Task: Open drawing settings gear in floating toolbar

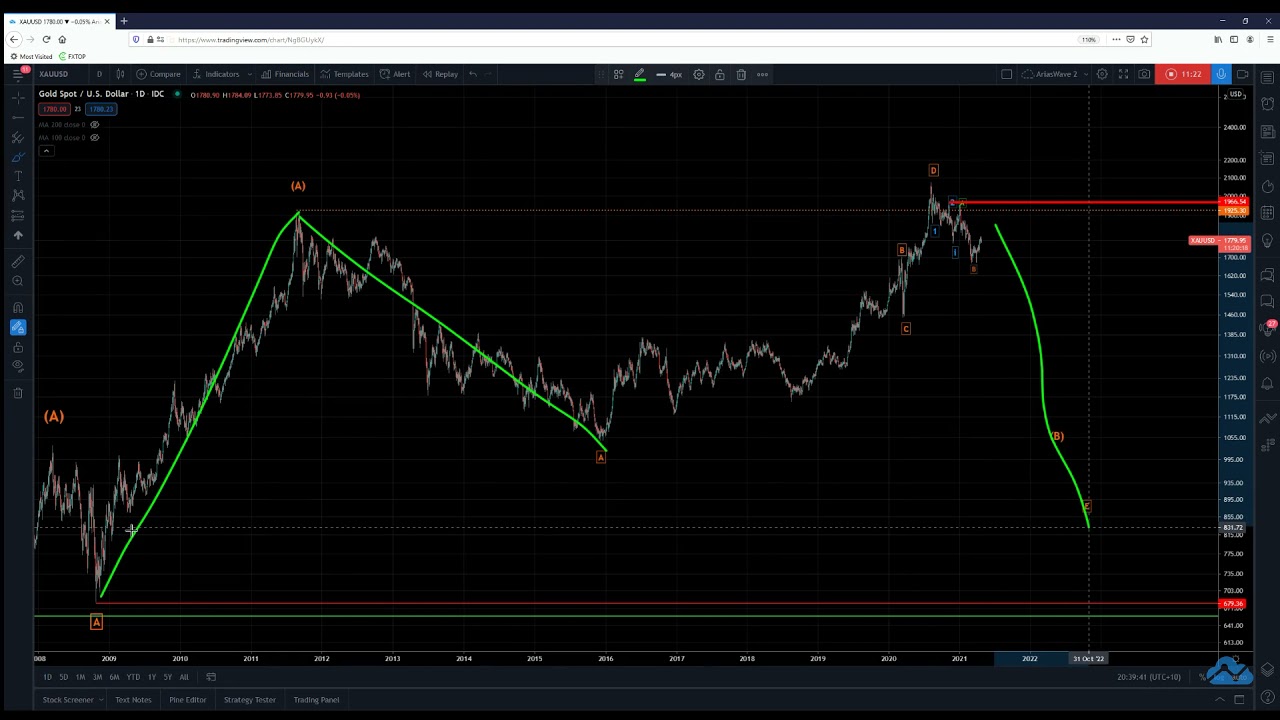Action: click(699, 74)
